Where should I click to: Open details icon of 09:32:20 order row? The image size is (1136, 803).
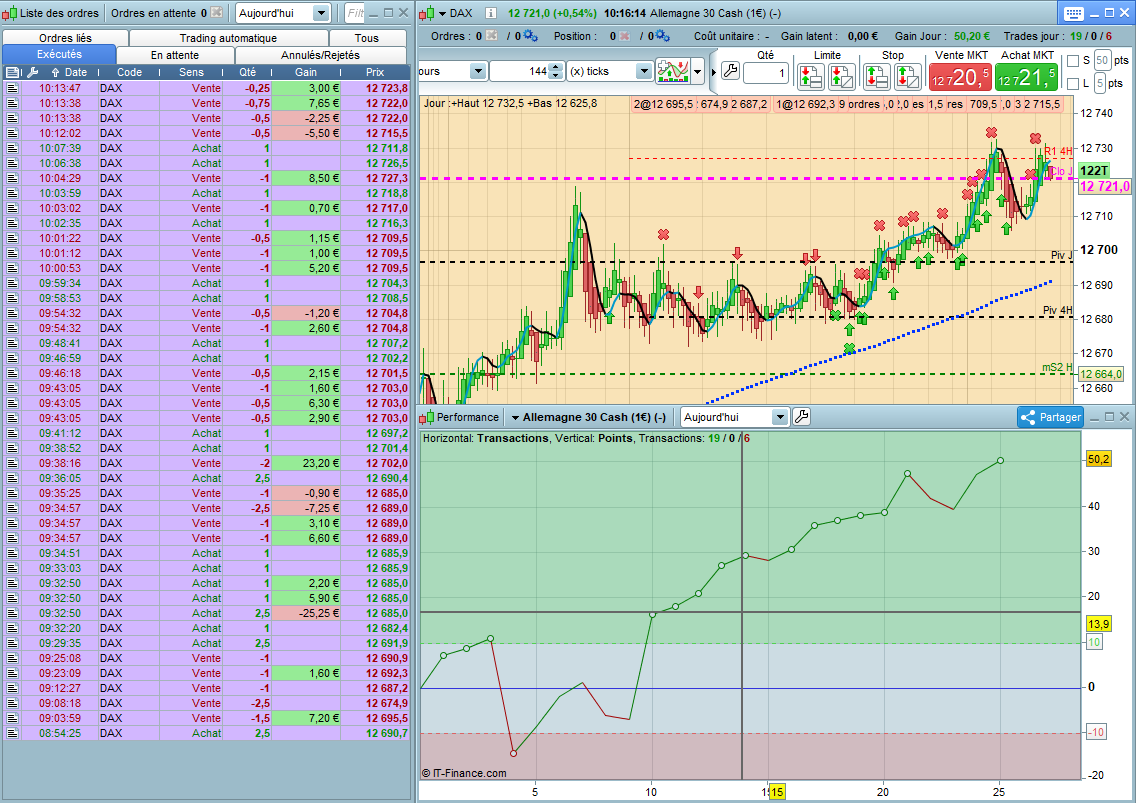point(12,628)
